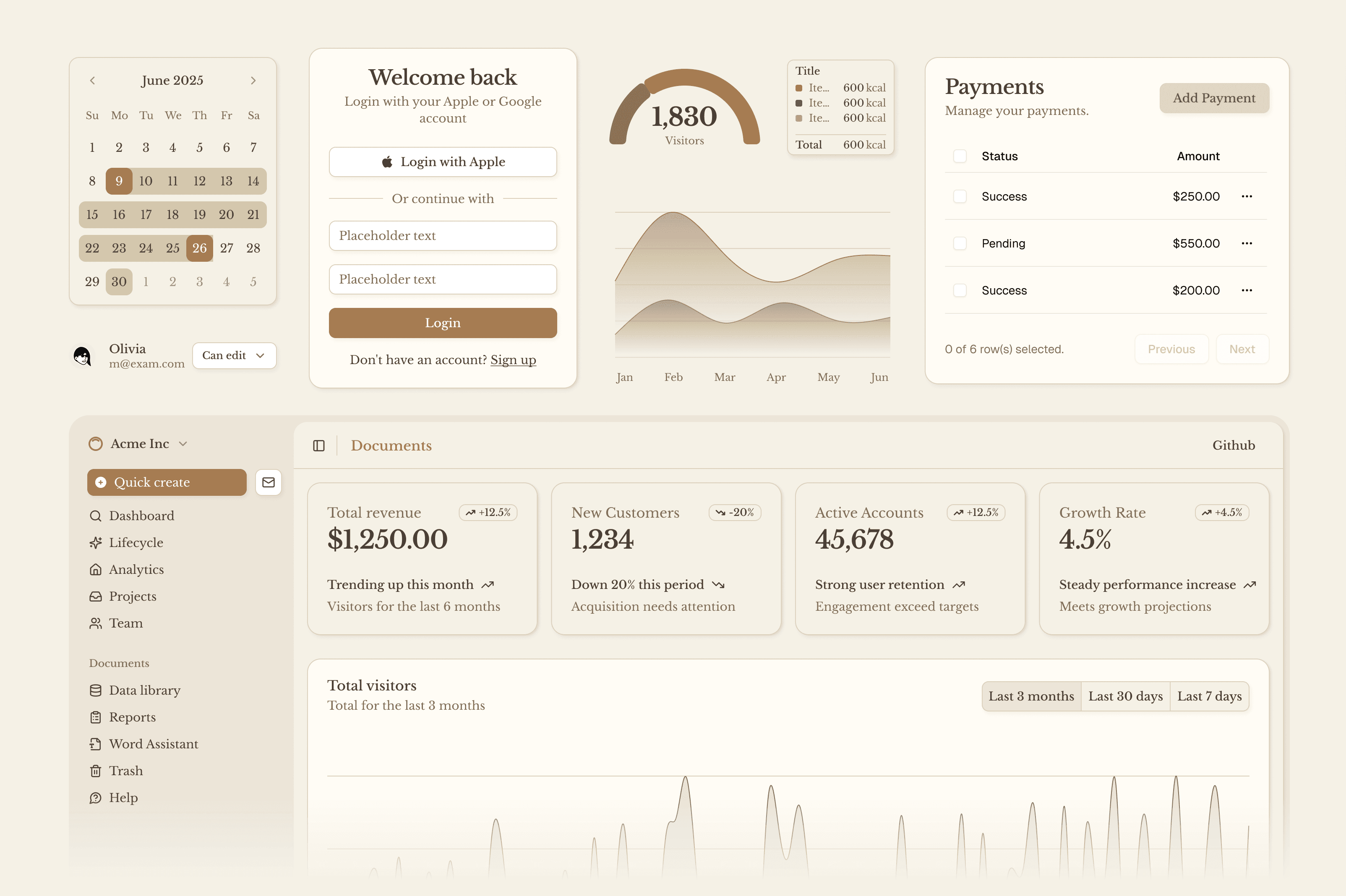Click the Trash icon in sidebar

(95, 771)
